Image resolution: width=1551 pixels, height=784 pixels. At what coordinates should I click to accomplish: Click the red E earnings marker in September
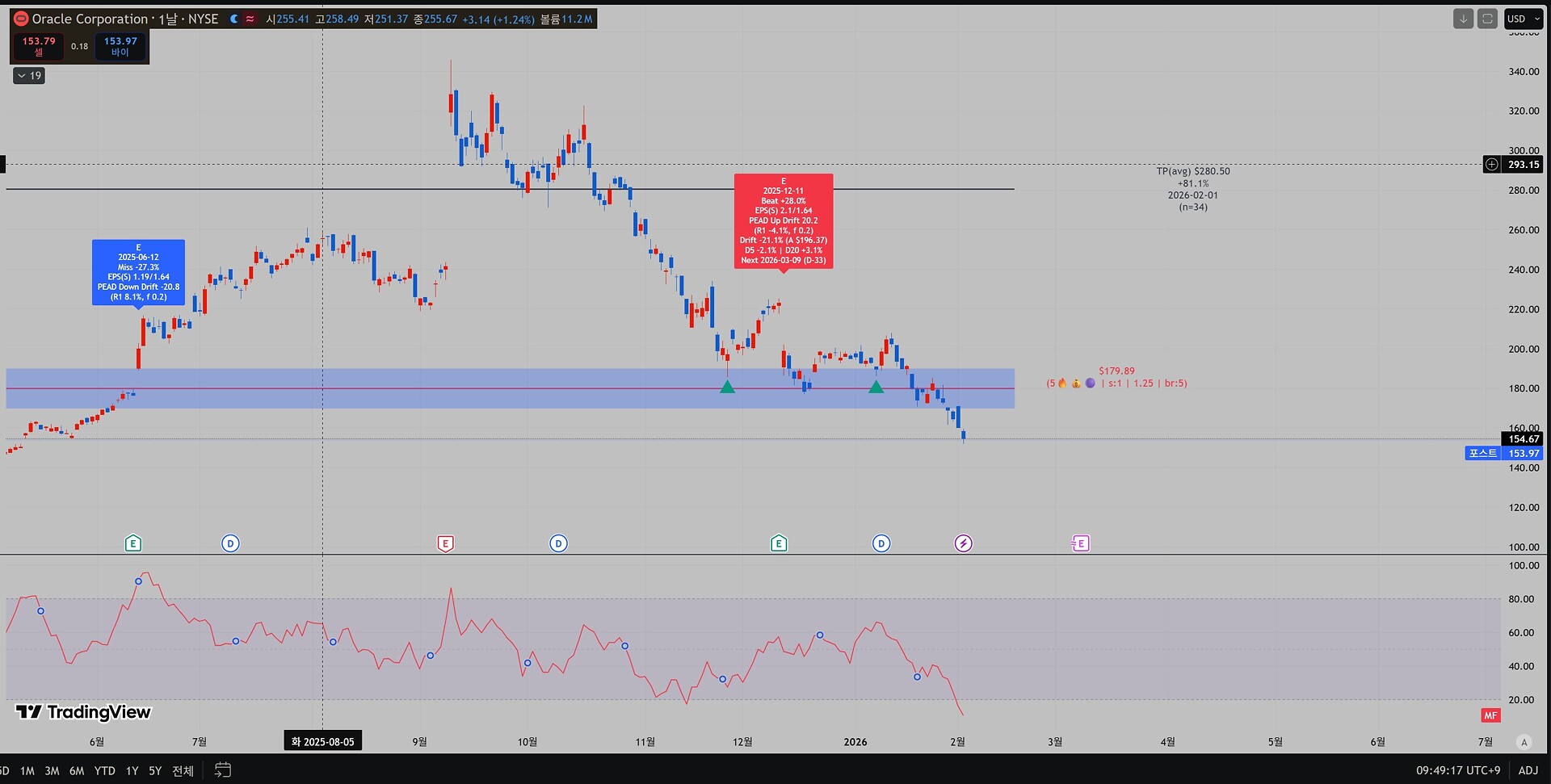pos(445,543)
